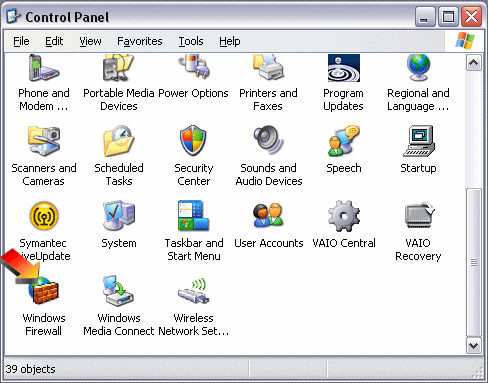
Task: Open the File menu
Action: click(21, 41)
